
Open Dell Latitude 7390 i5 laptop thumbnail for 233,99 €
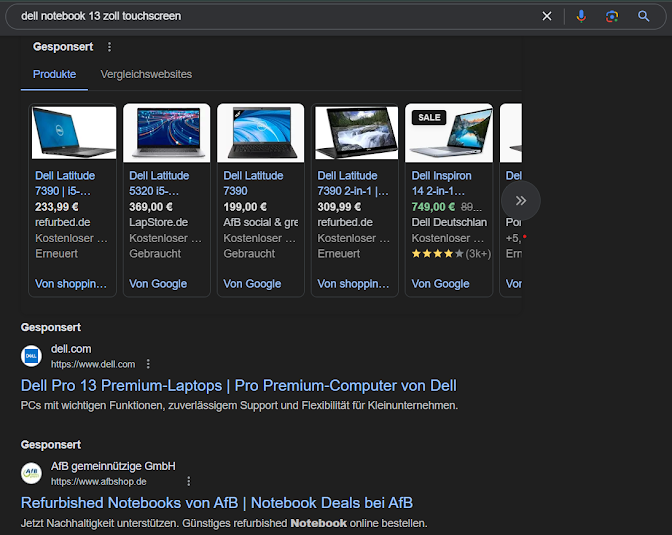[74, 133]
